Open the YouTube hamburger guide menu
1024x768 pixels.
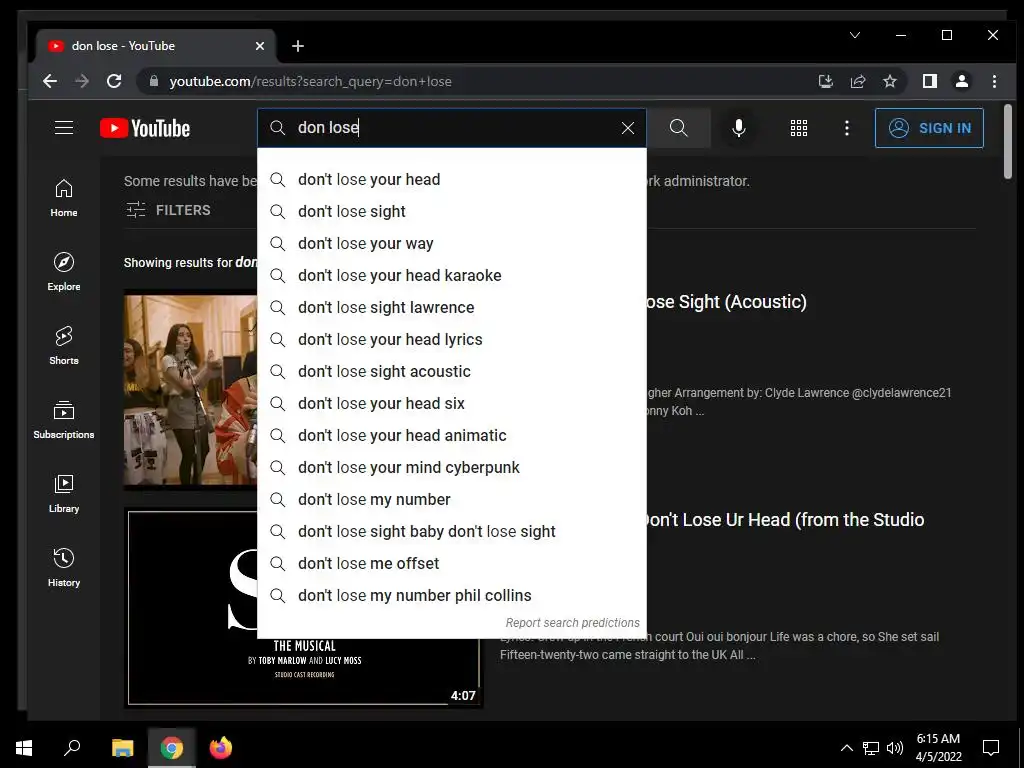(x=64, y=127)
